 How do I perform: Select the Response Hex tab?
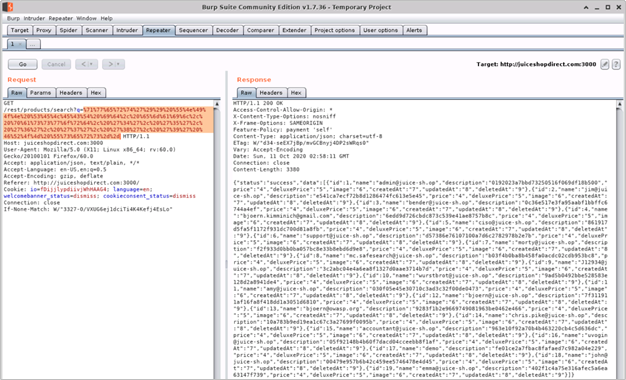(x=296, y=93)
